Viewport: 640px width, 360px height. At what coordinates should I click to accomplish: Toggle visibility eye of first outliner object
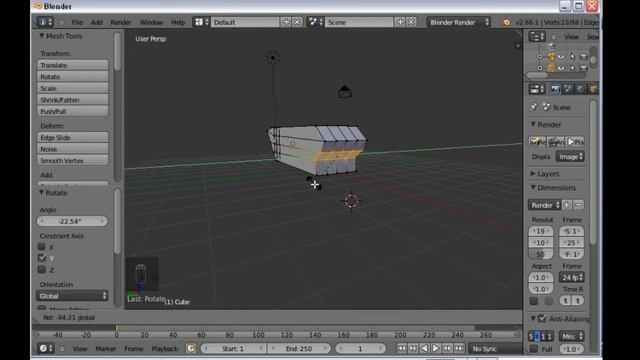[561, 57]
